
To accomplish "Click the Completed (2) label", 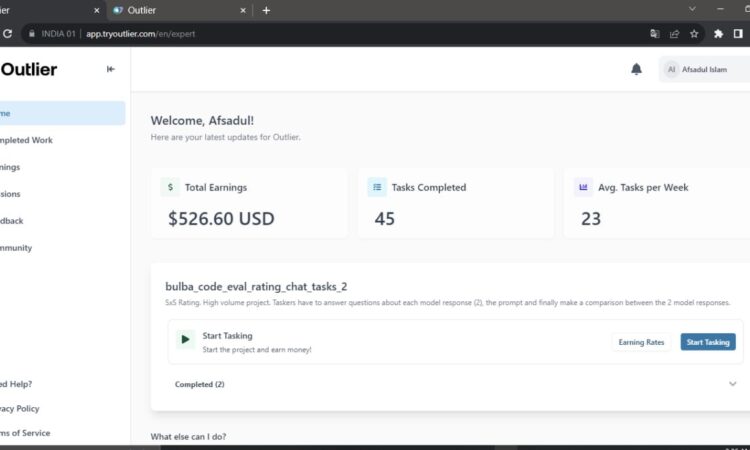I will [x=199, y=384].
